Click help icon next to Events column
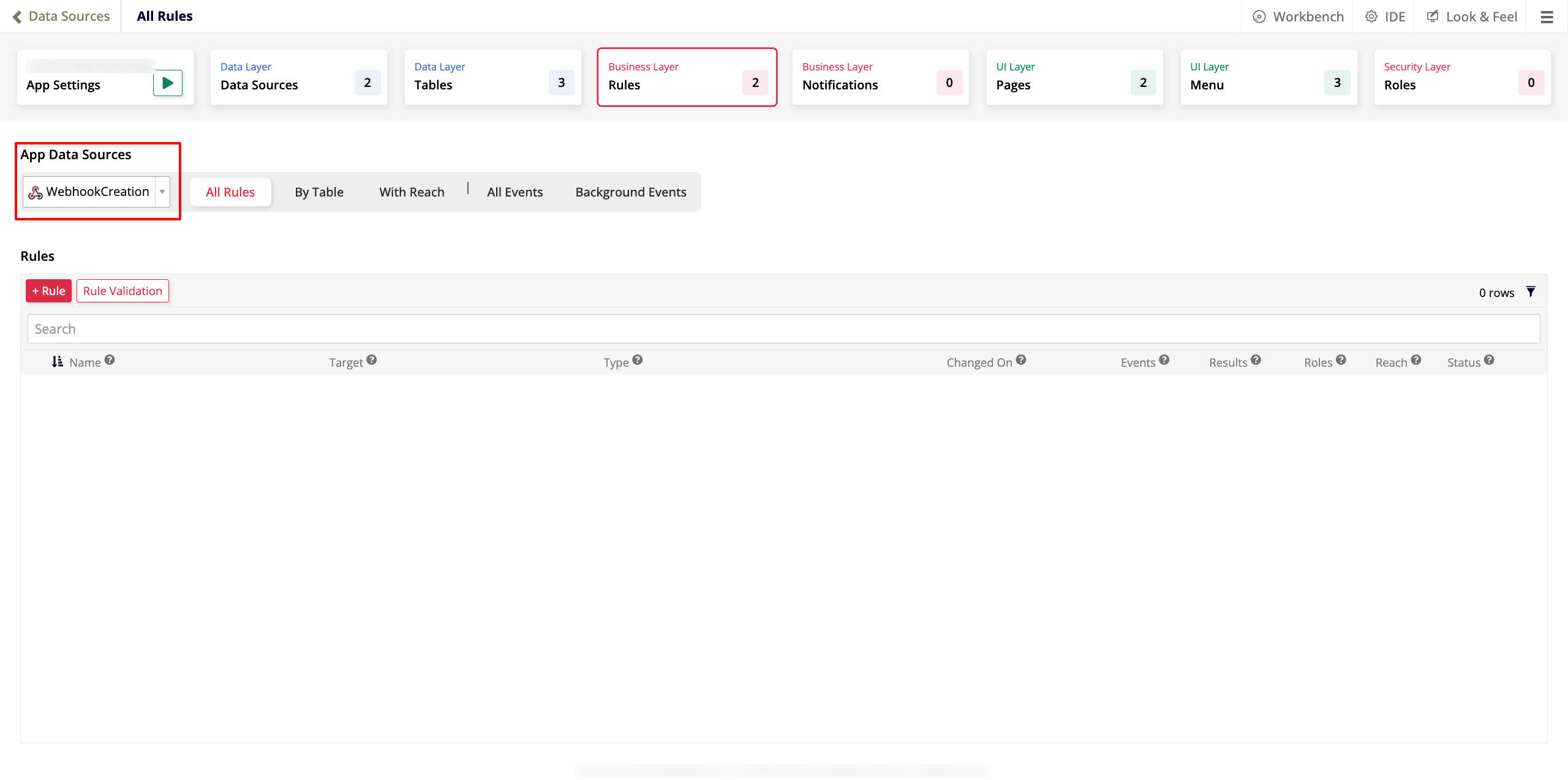1568x780 pixels. (x=1164, y=360)
